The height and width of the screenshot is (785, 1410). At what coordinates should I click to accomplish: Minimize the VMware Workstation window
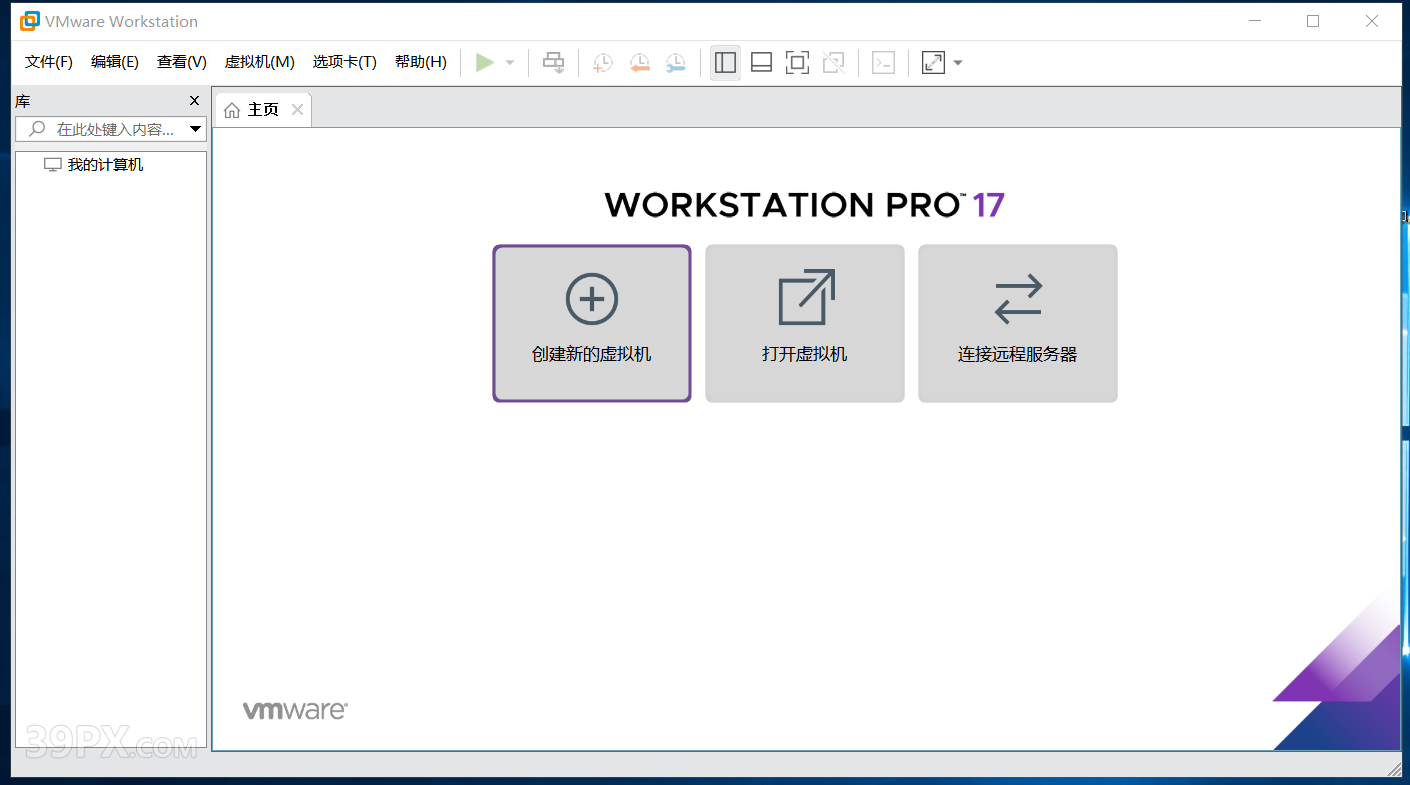[1254, 21]
